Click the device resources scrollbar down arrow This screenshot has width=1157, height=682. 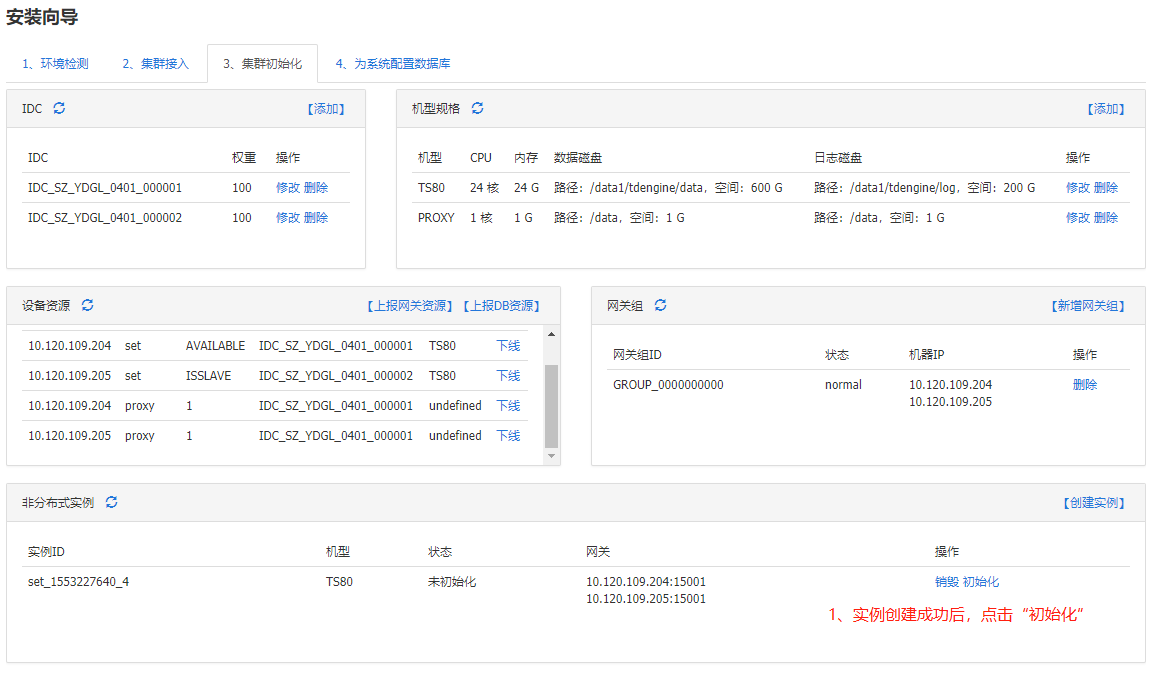pos(551,456)
